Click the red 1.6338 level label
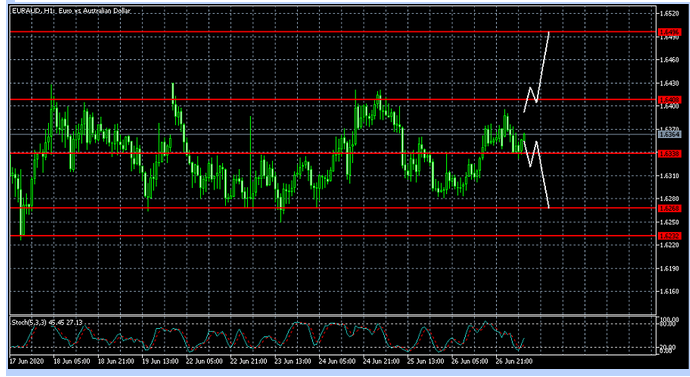The height and width of the screenshot is (377, 690). click(669, 154)
